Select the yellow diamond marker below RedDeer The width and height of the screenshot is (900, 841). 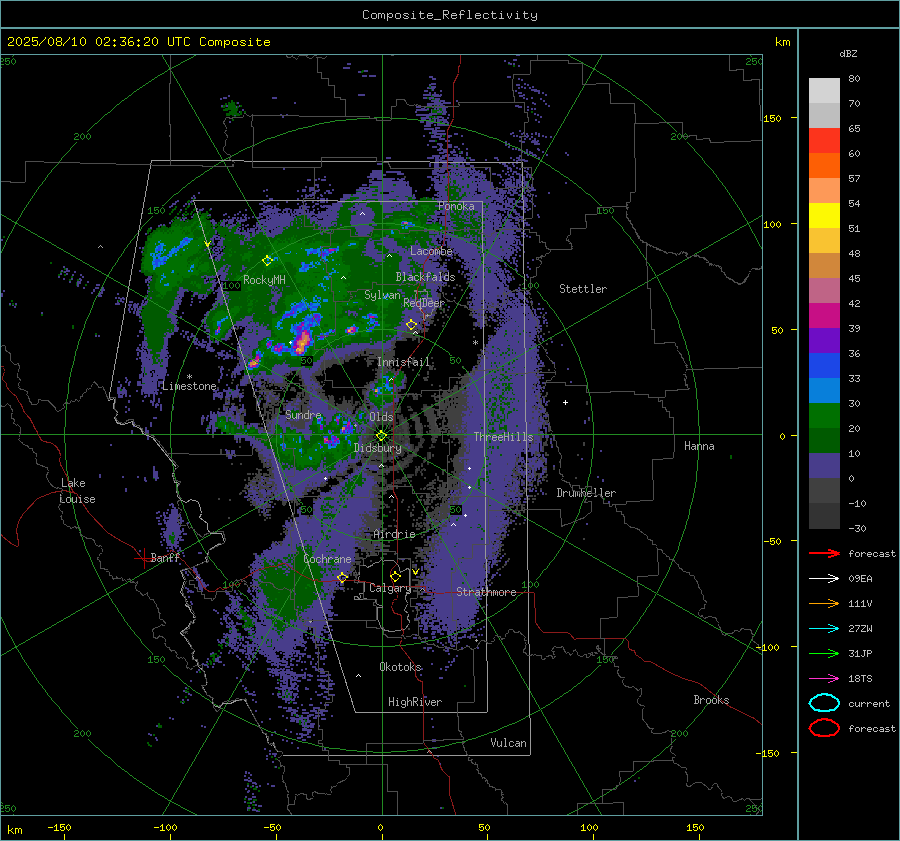pyautogui.click(x=411, y=325)
